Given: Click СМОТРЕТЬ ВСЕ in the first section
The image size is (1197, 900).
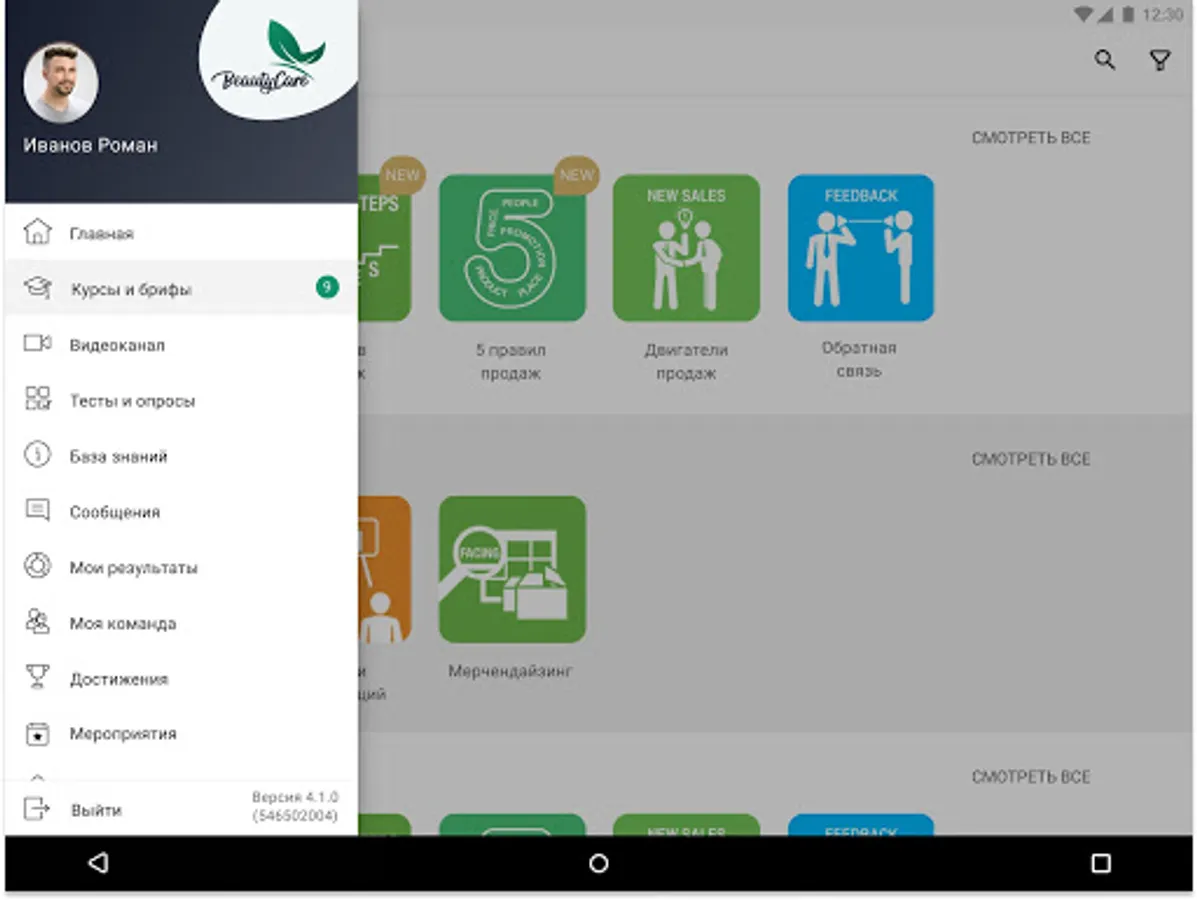Looking at the screenshot, I should coord(1031,137).
